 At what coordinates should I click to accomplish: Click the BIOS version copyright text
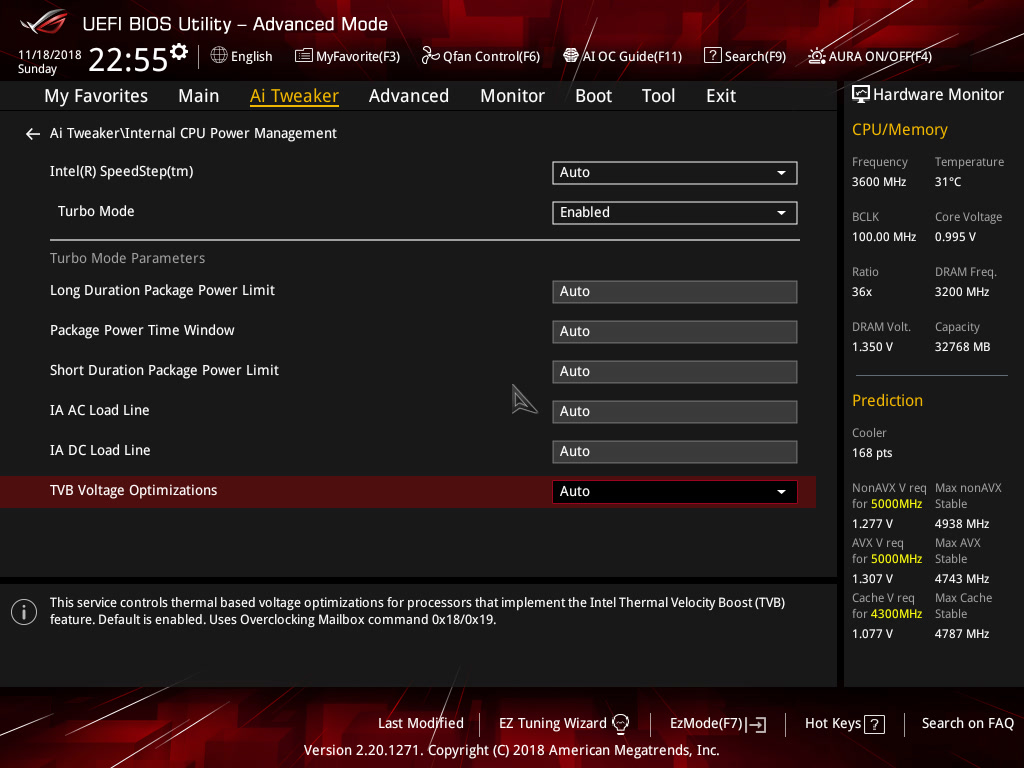point(511,750)
